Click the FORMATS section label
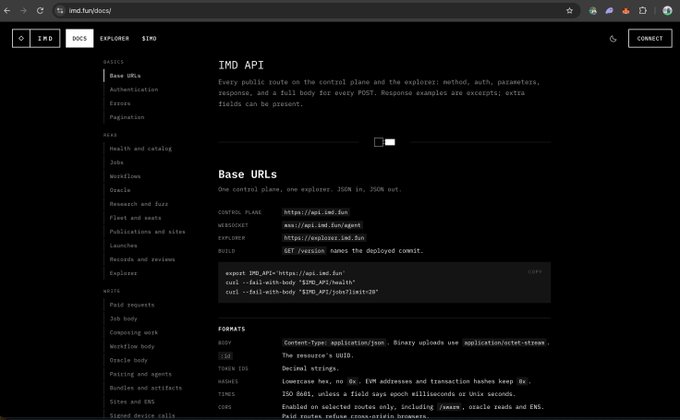 (x=232, y=329)
